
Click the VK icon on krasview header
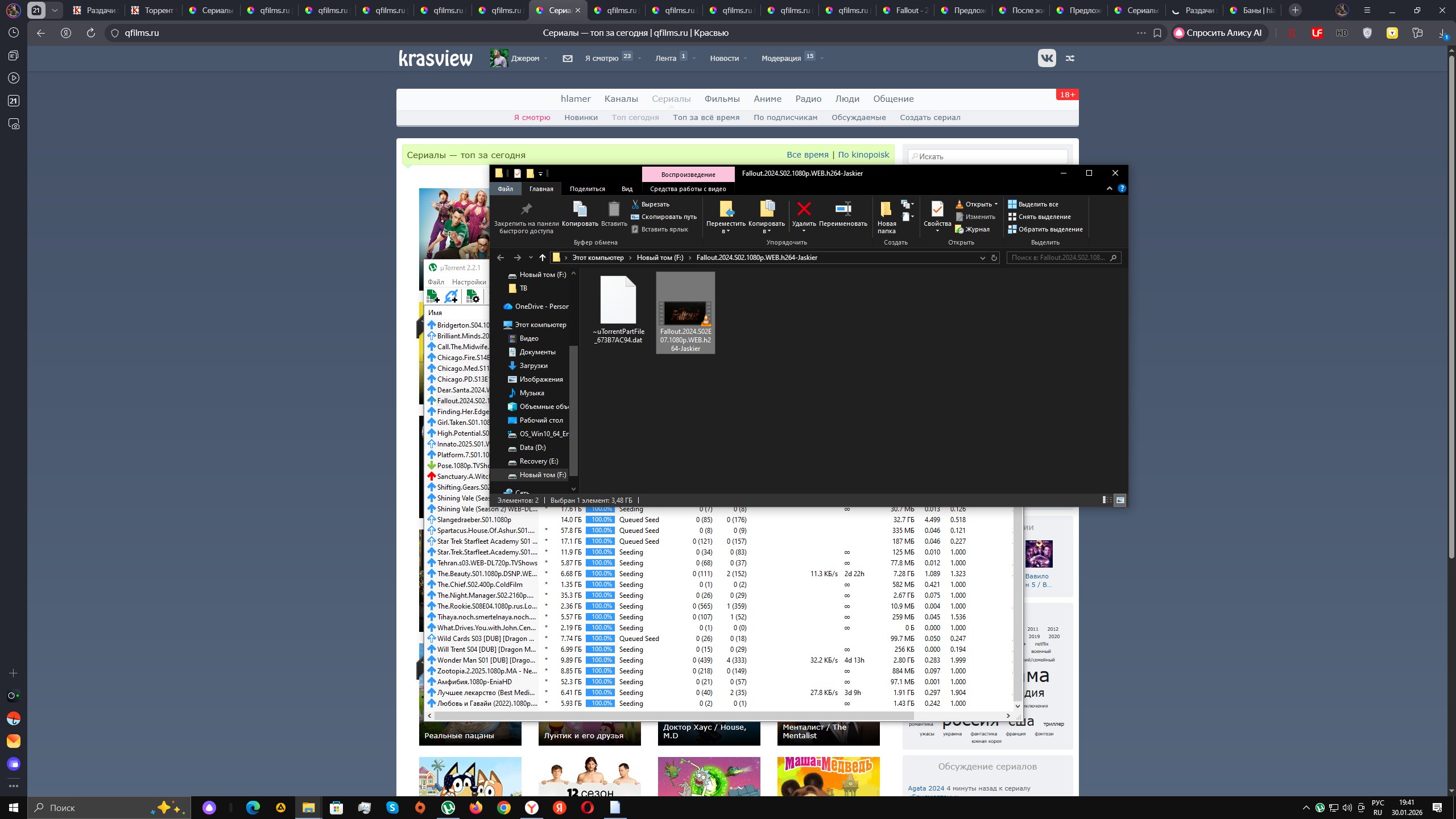coord(1046,58)
